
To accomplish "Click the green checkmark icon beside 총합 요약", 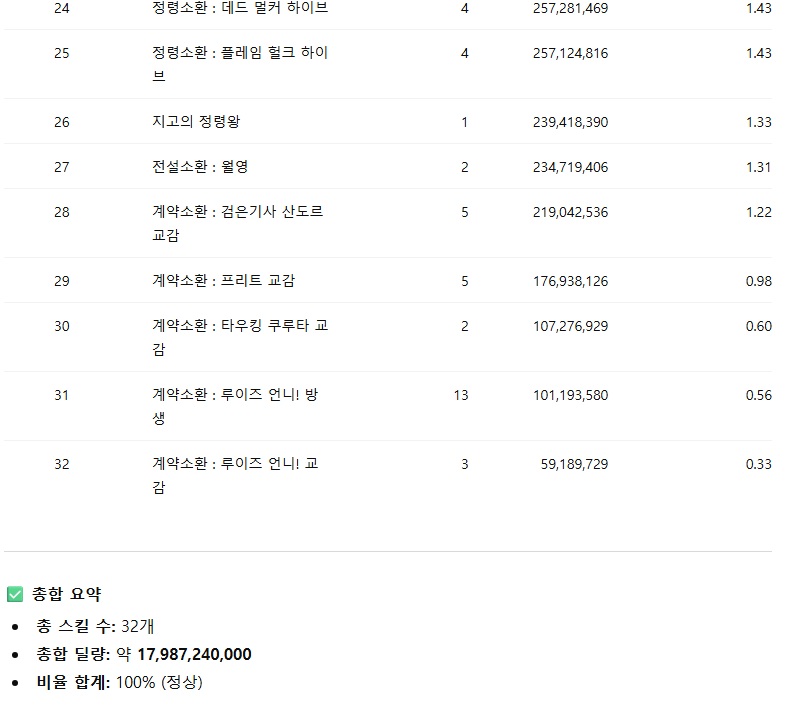I will point(15,594).
